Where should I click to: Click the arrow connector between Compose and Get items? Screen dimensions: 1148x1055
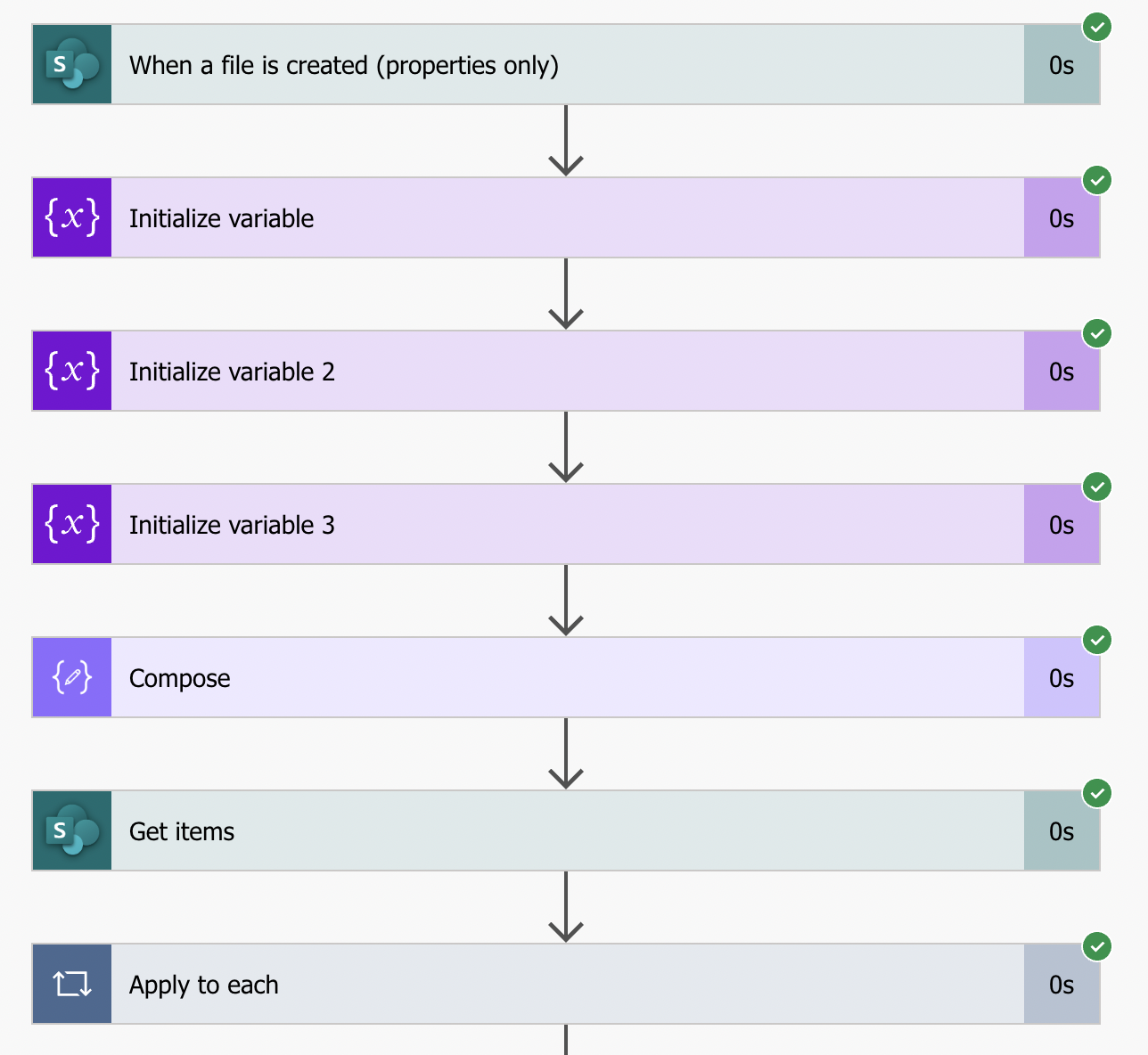[566, 754]
